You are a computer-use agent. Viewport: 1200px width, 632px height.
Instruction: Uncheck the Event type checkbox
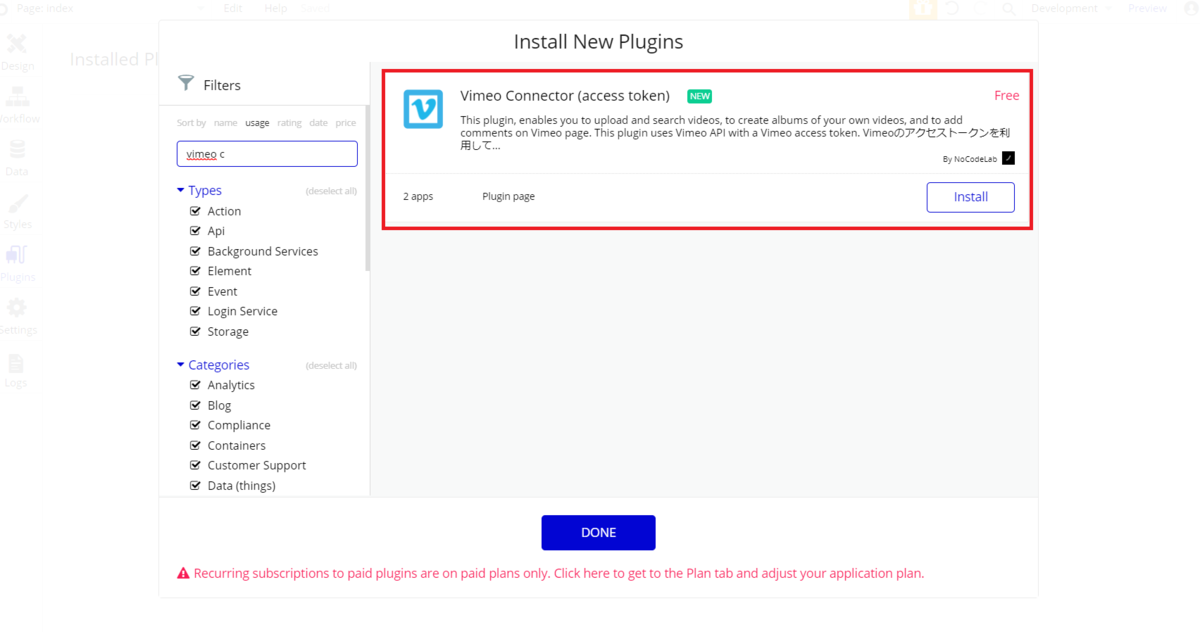point(196,291)
